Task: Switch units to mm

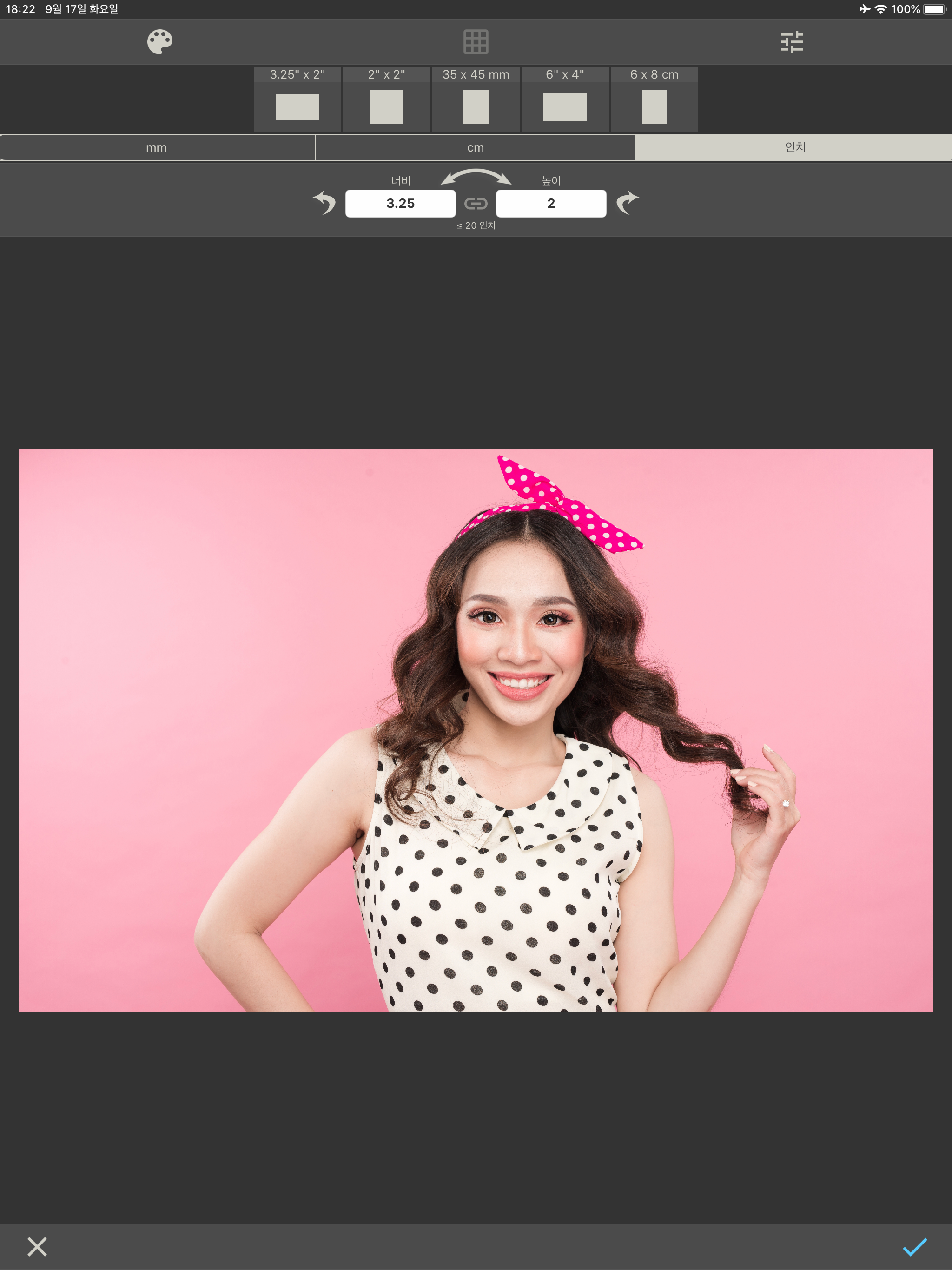Action: (157, 147)
